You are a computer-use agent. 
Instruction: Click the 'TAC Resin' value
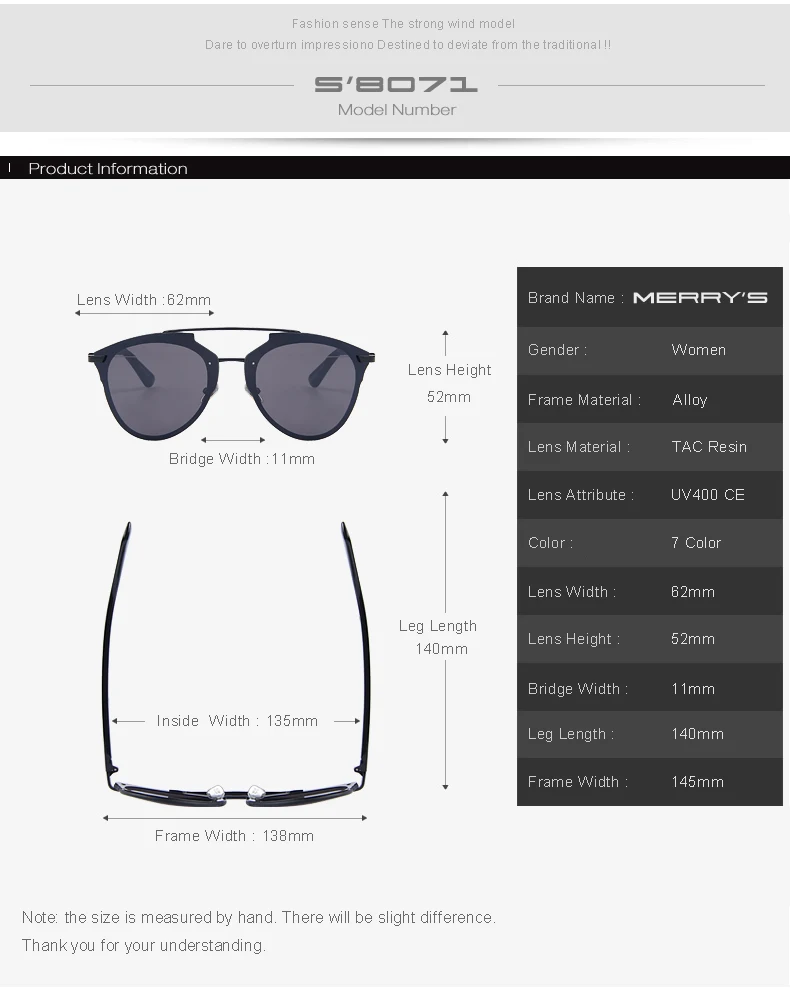tap(709, 447)
